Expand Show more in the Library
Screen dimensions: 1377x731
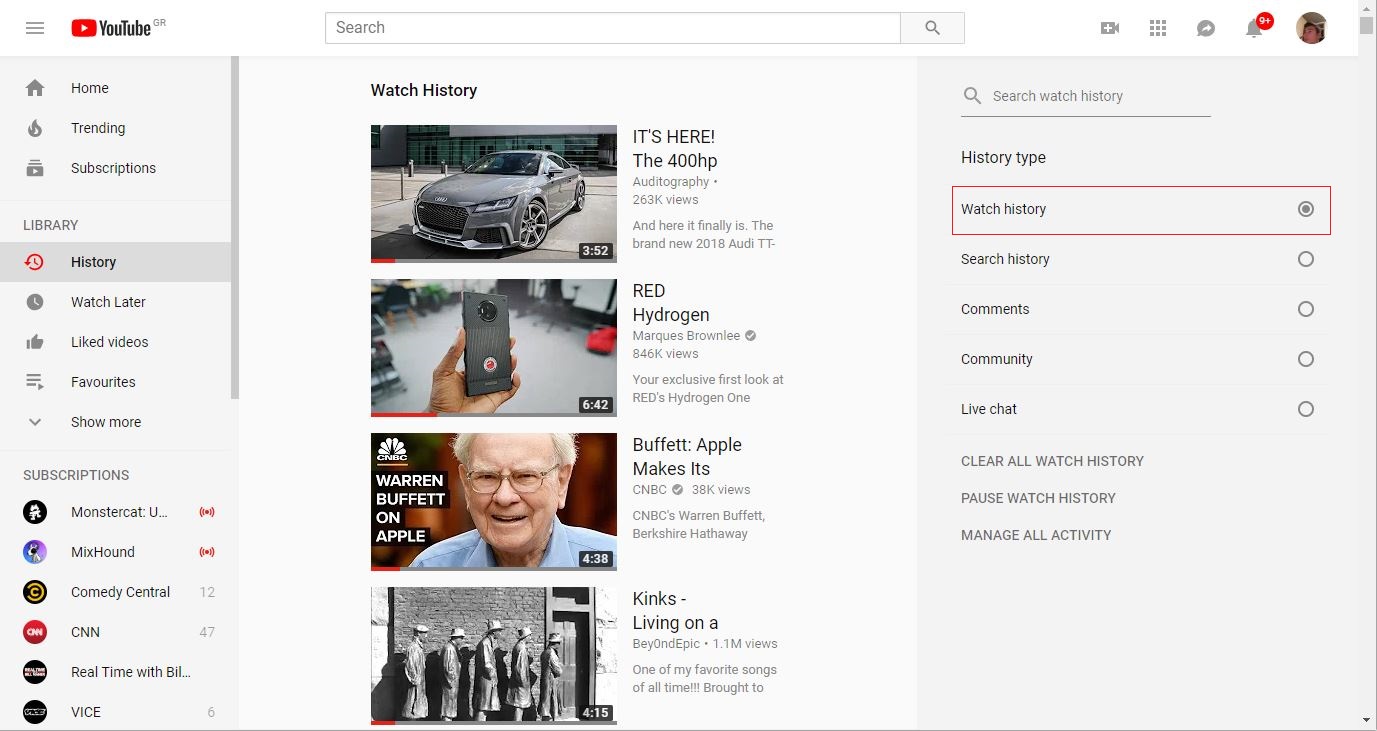115,422
